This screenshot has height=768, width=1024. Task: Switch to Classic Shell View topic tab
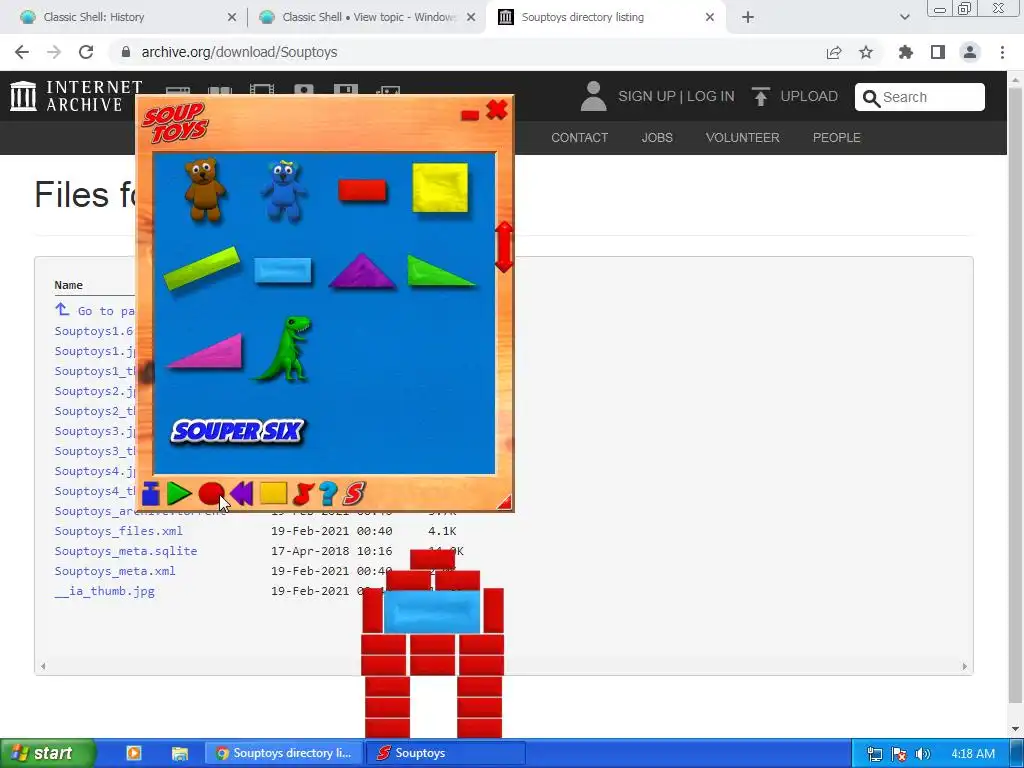pos(367,17)
